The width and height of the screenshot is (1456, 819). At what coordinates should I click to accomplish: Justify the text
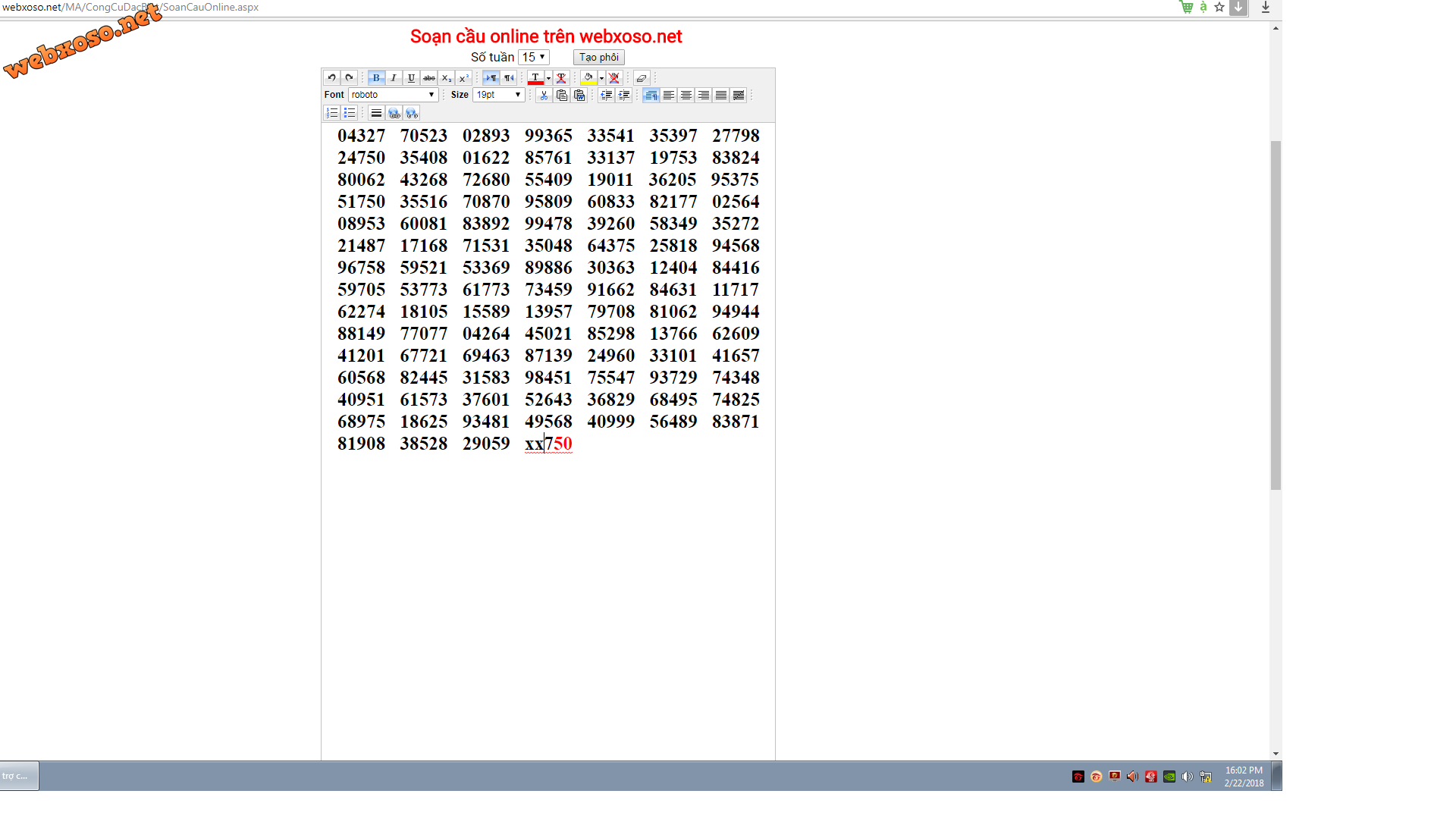coord(720,96)
